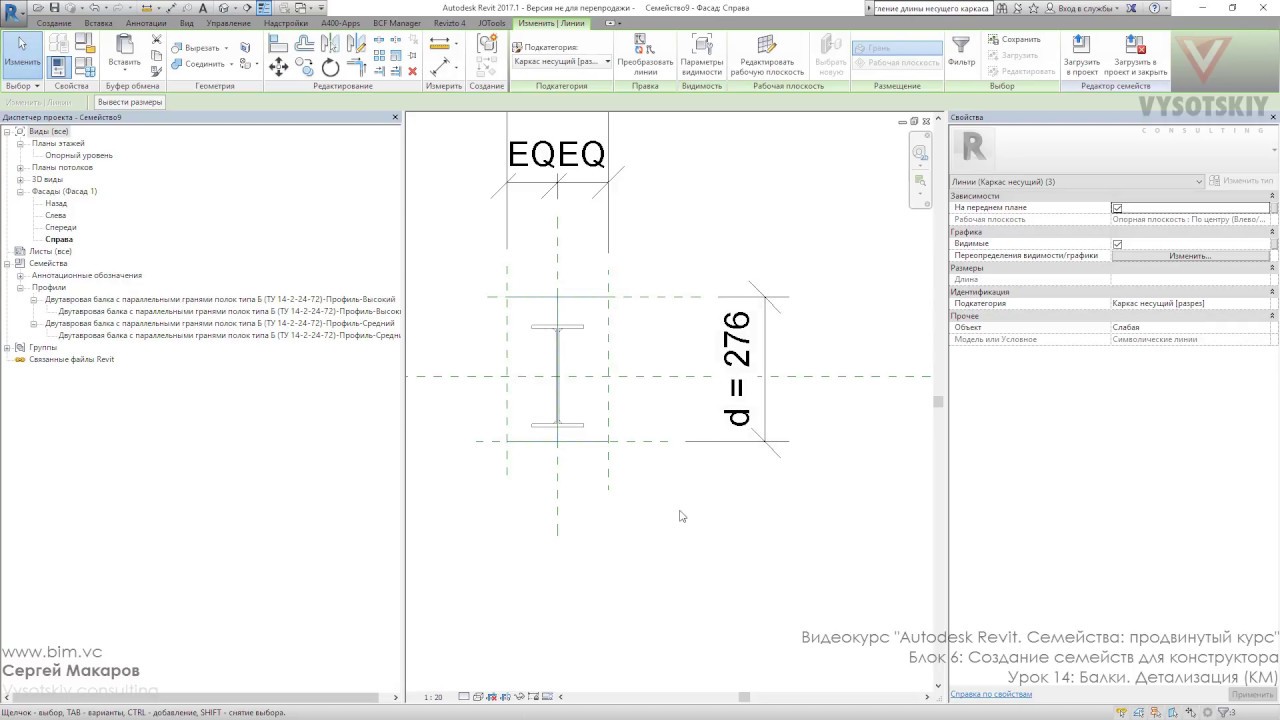Open the Создание ribbon tab

54,23
